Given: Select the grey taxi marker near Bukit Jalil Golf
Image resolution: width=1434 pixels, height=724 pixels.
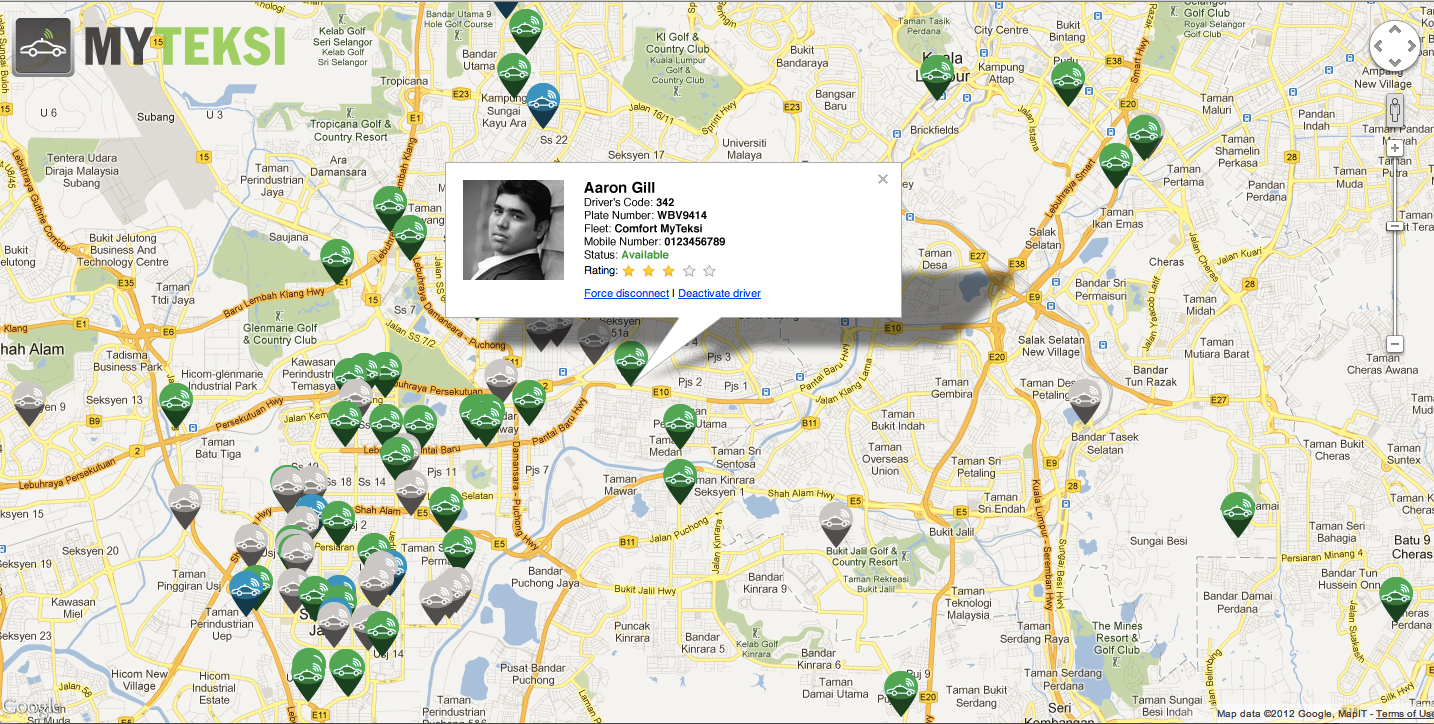Looking at the screenshot, I should [x=836, y=524].
